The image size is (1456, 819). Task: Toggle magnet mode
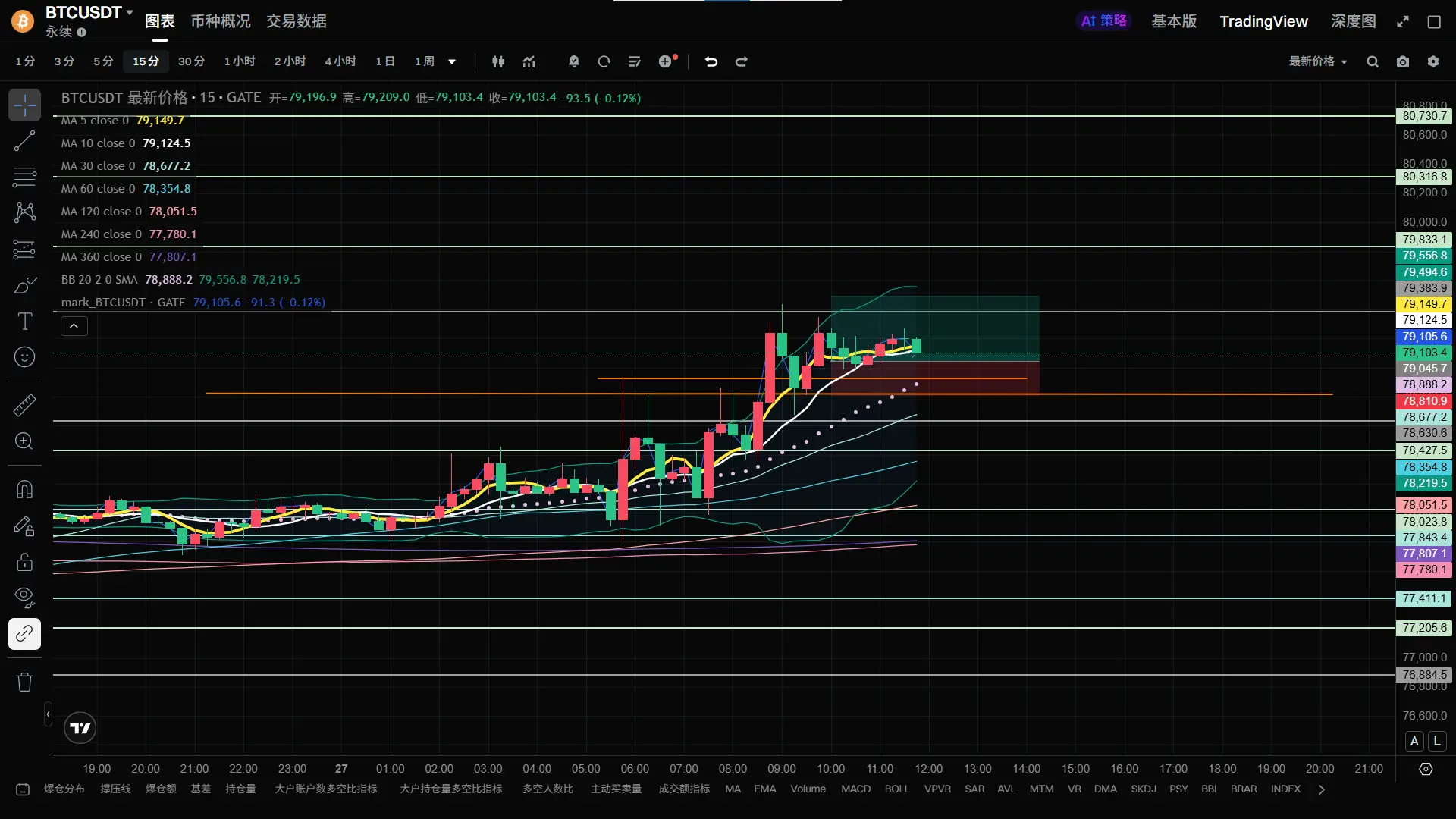coord(24,489)
